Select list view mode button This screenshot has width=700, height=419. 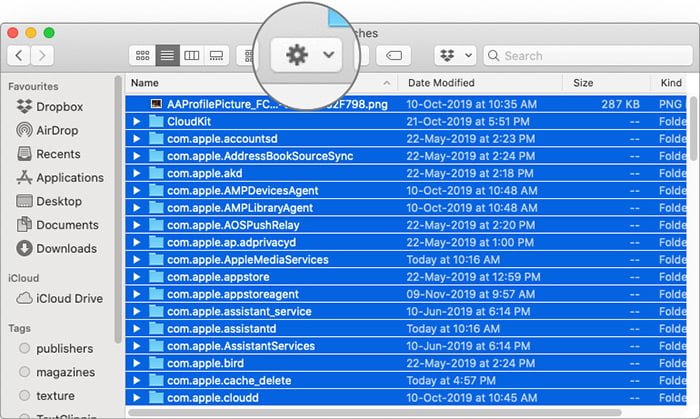167,56
